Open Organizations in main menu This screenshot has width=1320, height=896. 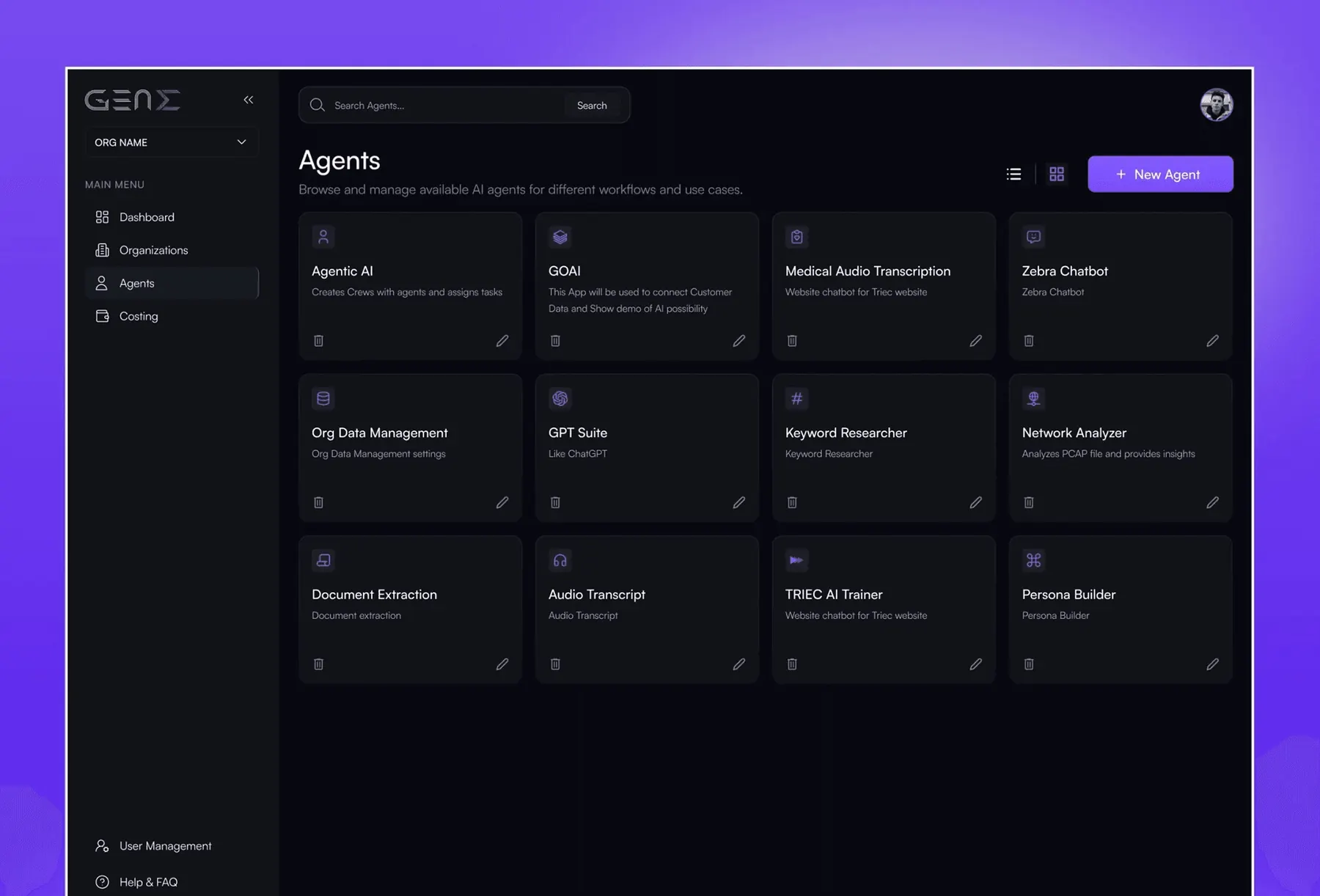tap(172, 250)
